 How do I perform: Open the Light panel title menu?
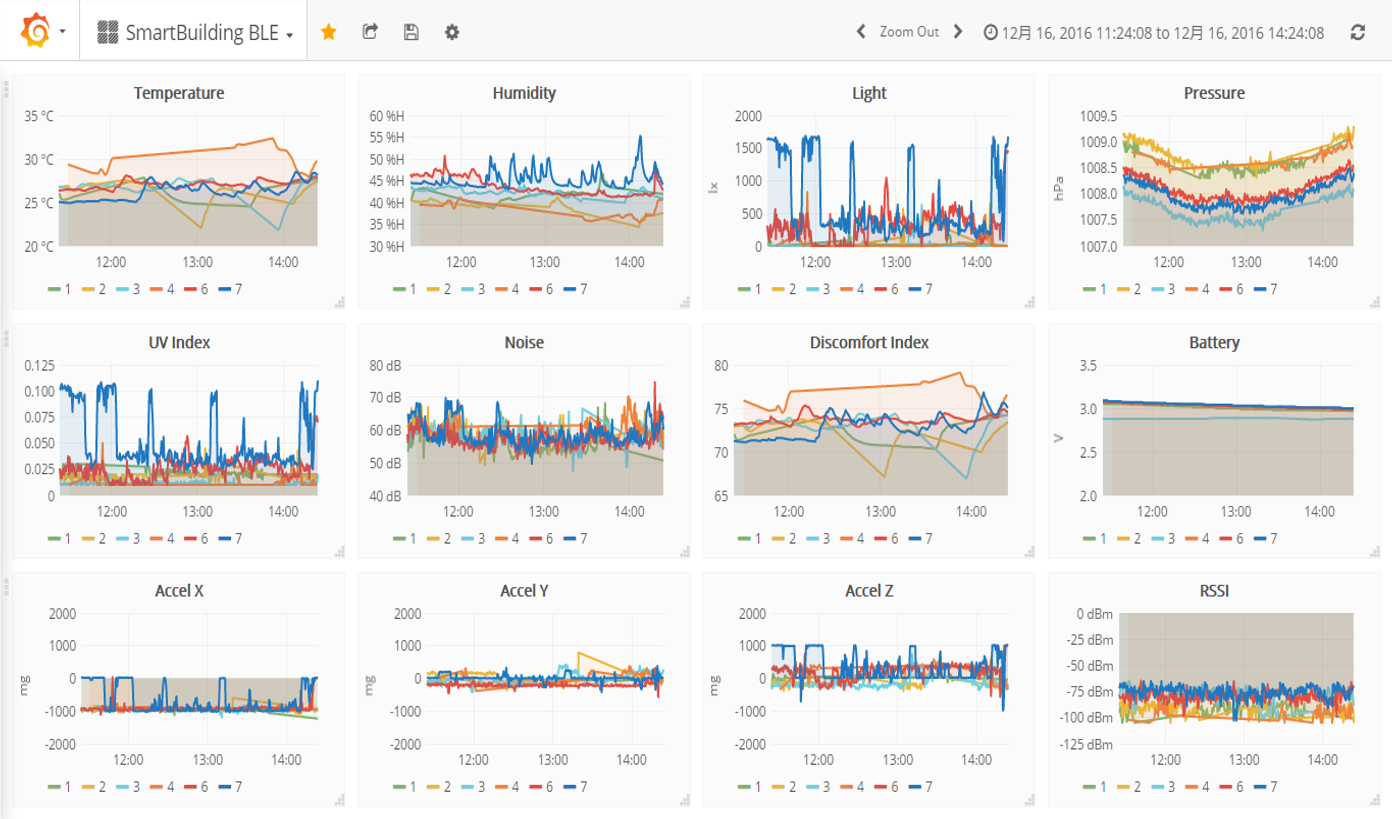869,93
